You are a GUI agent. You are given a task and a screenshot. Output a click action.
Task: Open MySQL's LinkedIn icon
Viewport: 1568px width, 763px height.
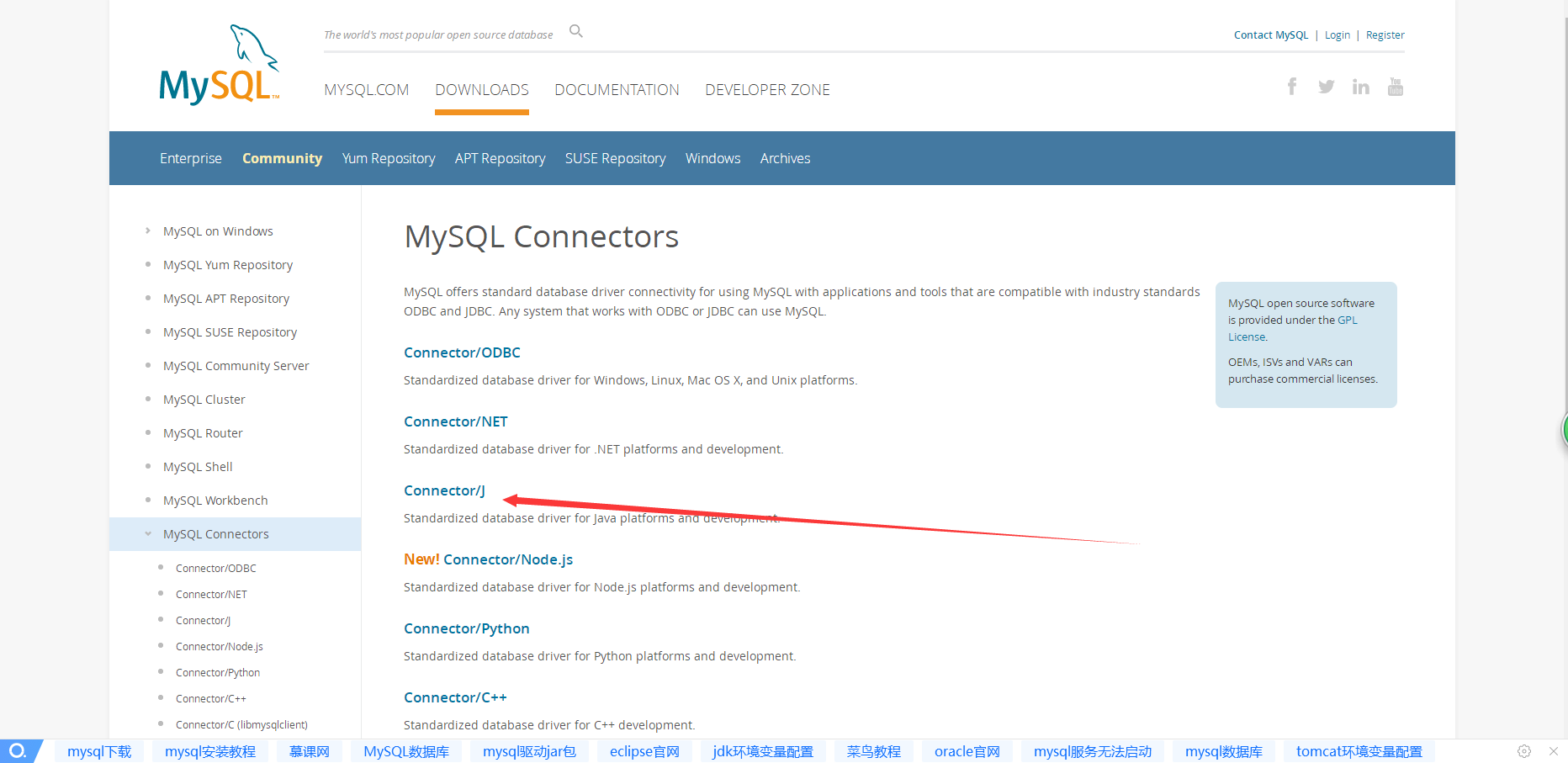(x=1360, y=86)
